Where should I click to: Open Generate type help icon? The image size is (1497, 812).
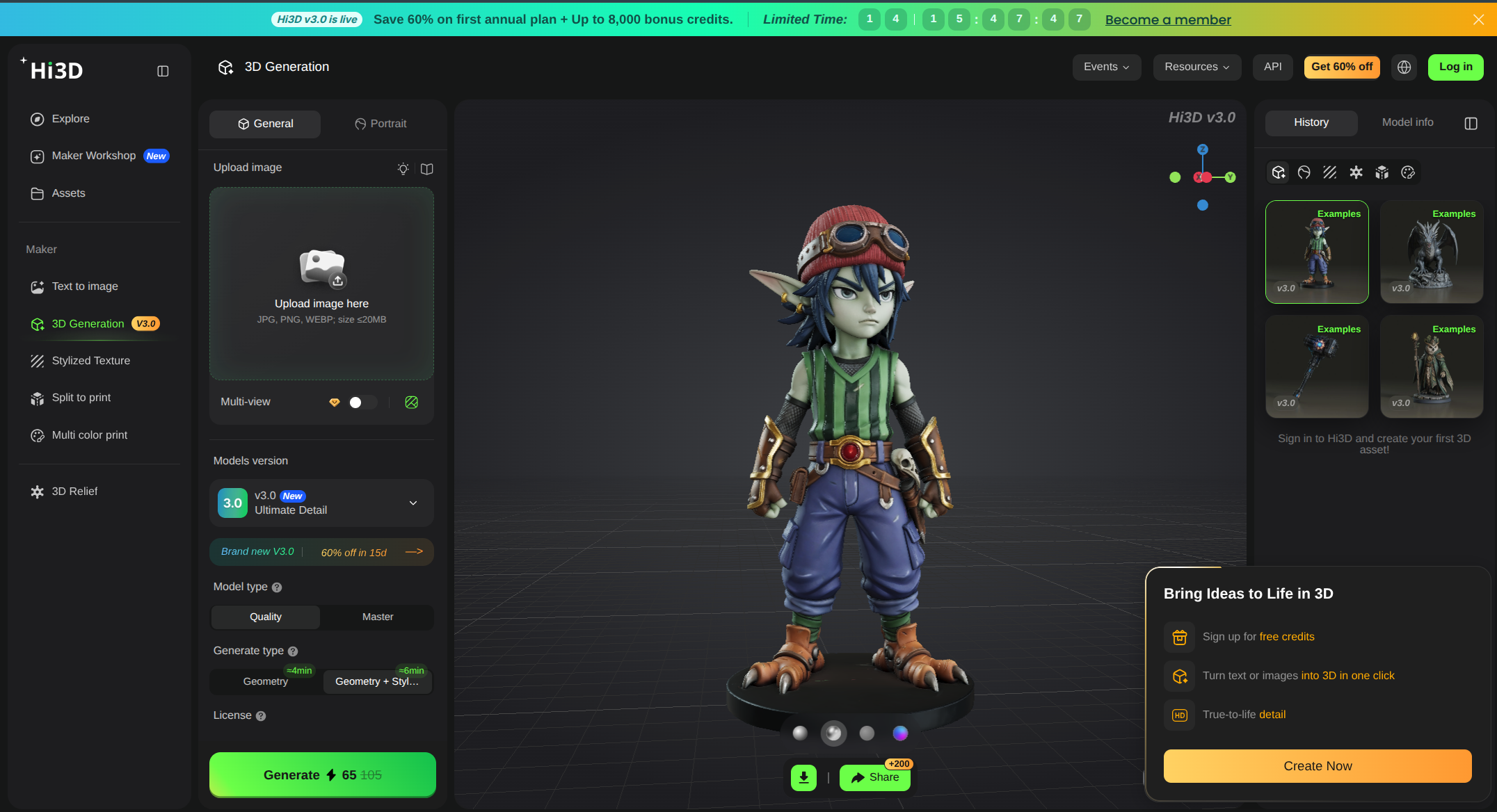tap(293, 651)
